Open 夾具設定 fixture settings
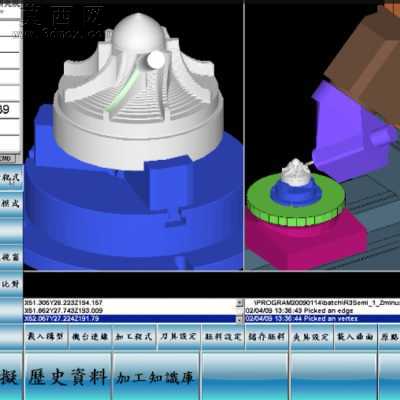 click(311, 337)
